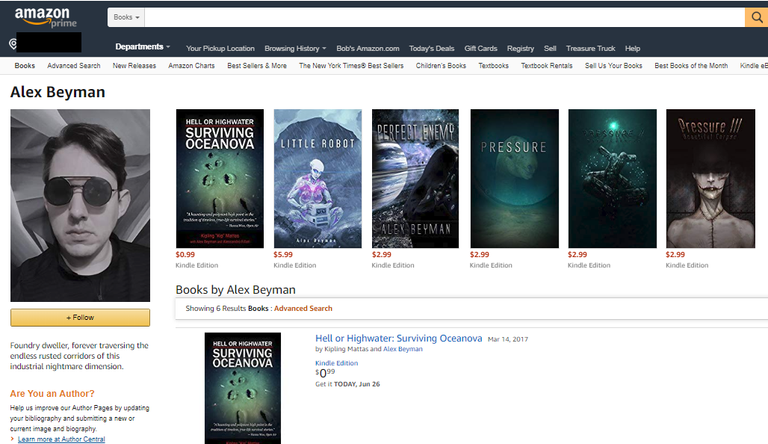Click the Showing 6 Results text
The height and width of the screenshot is (444, 768).
point(216,308)
